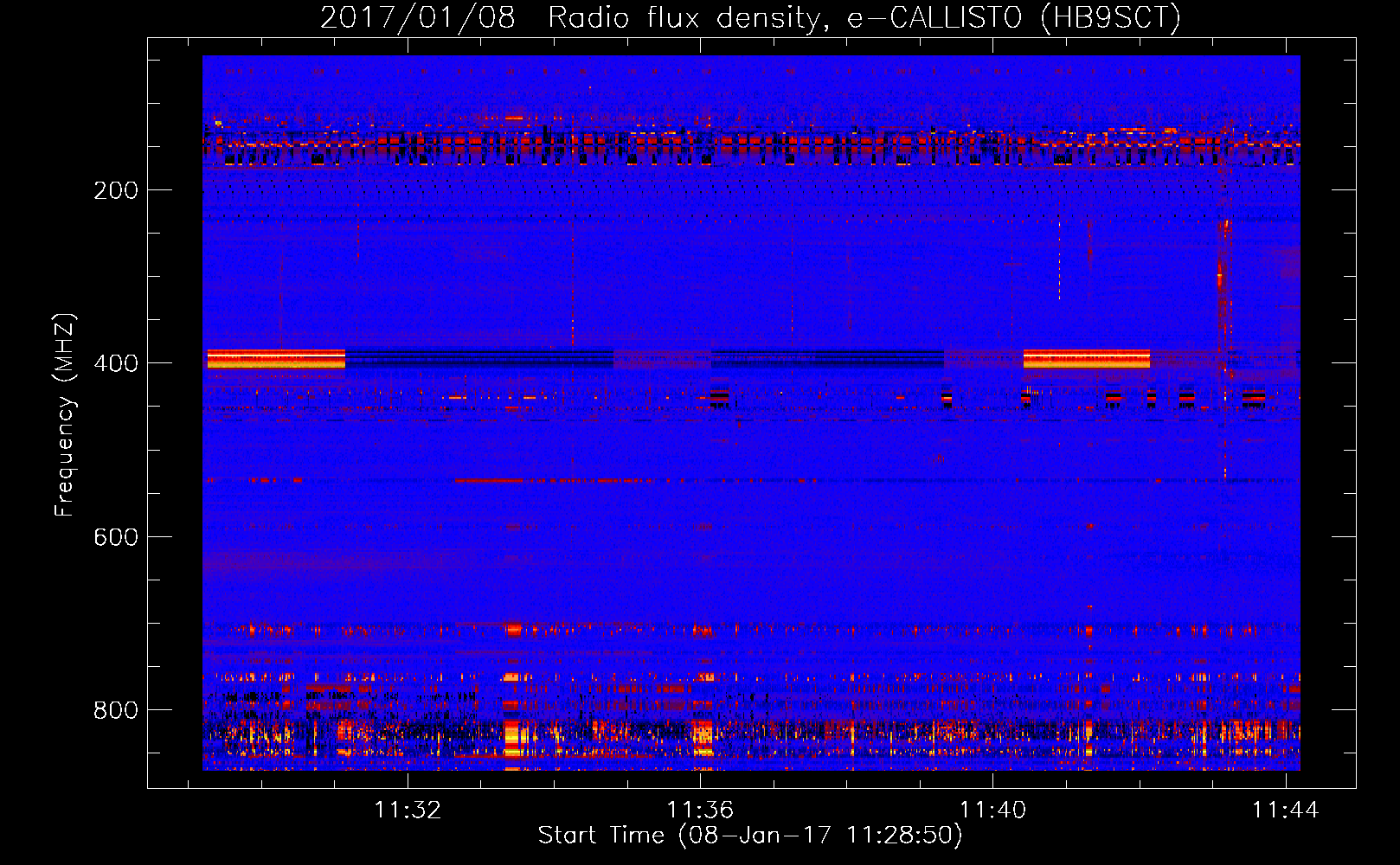Click the 'Start Time (08-Jan-17 11:28:50)' label
Image resolution: width=1400 pixels, height=865 pixels.
pos(750,836)
